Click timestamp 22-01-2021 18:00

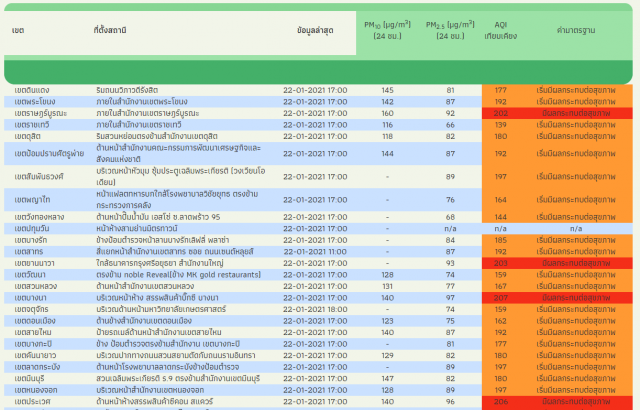315,309
